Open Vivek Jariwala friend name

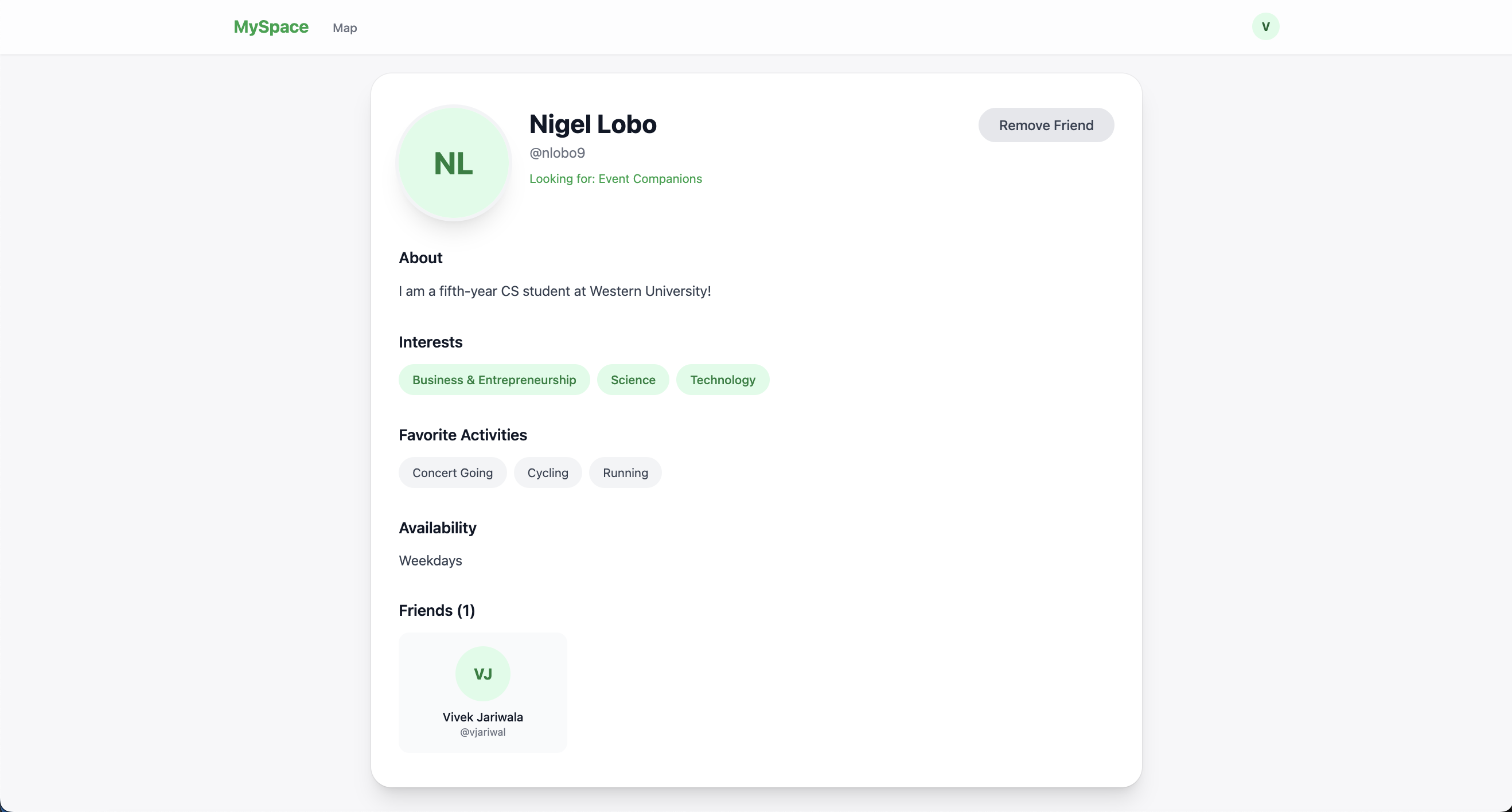point(482,716)
